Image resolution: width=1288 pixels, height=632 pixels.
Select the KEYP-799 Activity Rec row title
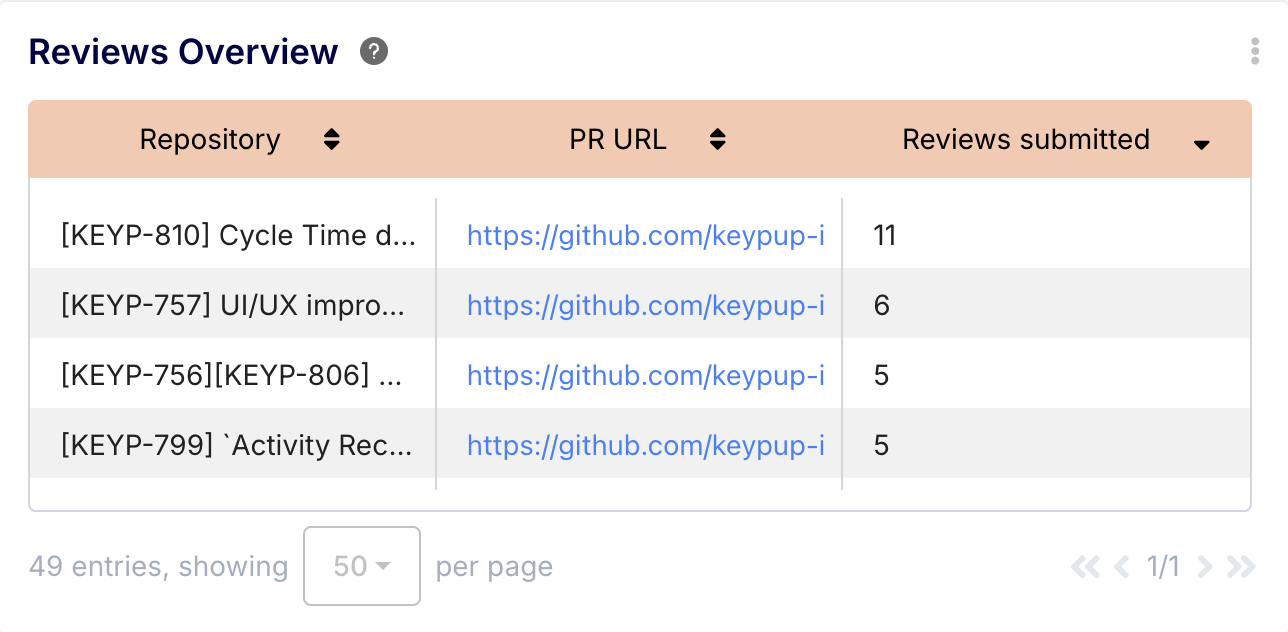click(x=237, y=445)
